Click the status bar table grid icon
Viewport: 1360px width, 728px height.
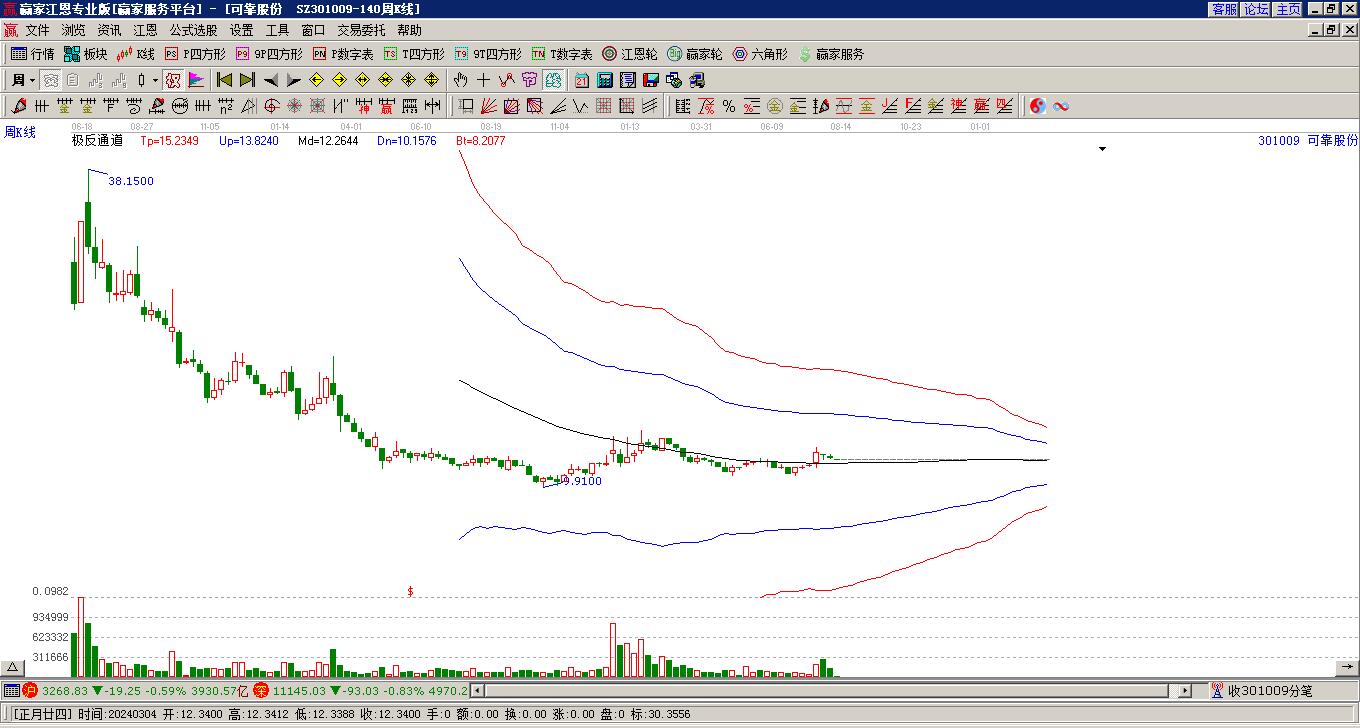[x=11, y=690]
